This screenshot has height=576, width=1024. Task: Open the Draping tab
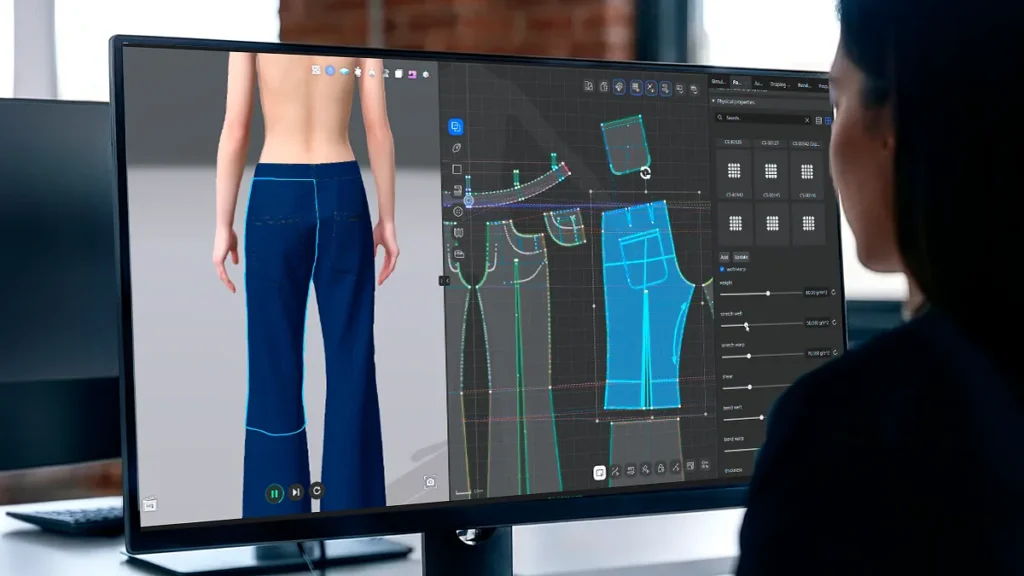(778, 84)
